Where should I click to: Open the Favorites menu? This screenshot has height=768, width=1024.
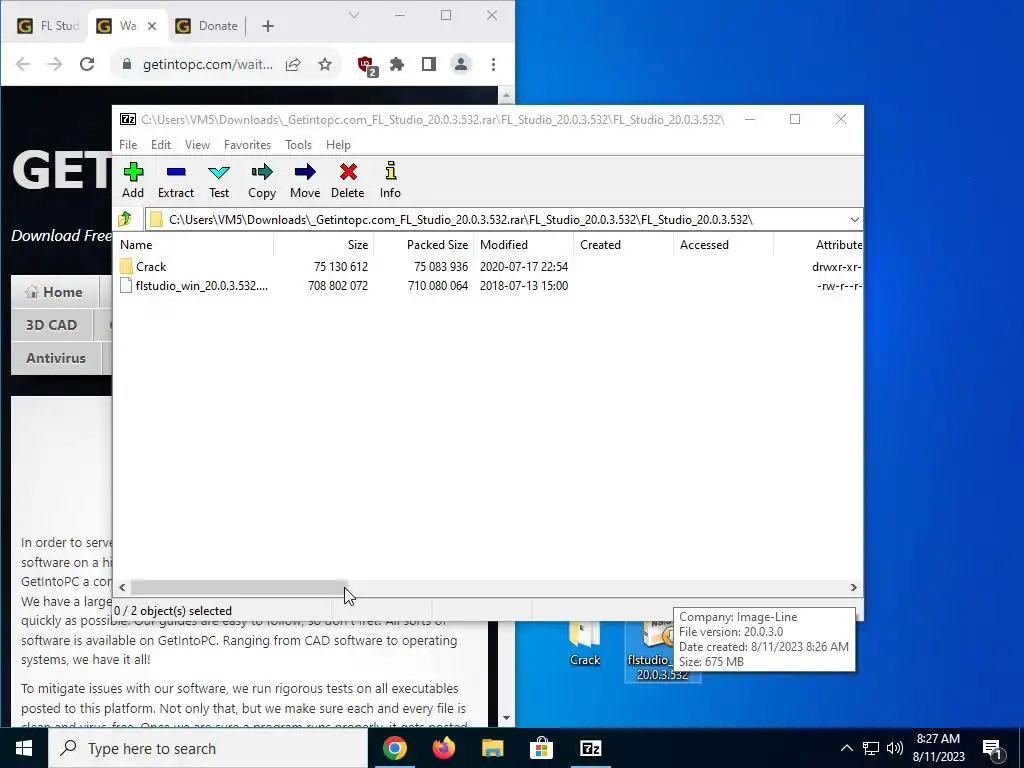pos(247,145)
